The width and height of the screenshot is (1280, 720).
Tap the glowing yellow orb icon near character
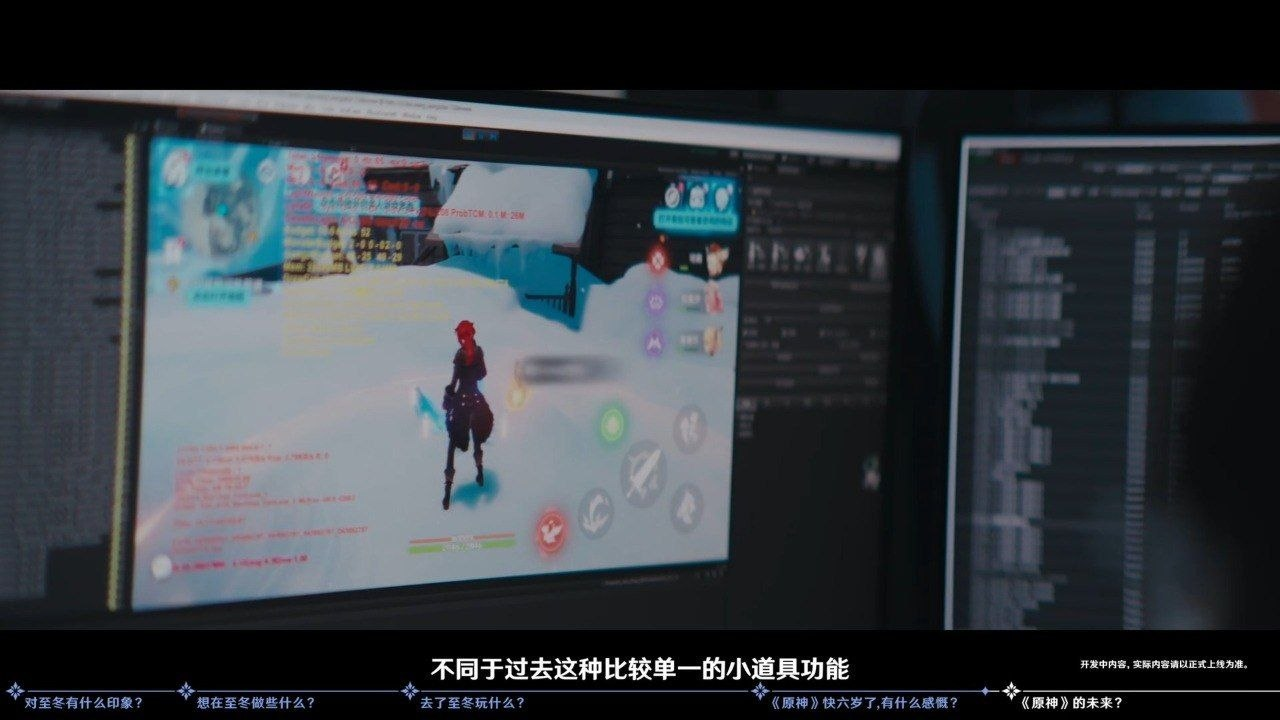[x=516, y=397]
